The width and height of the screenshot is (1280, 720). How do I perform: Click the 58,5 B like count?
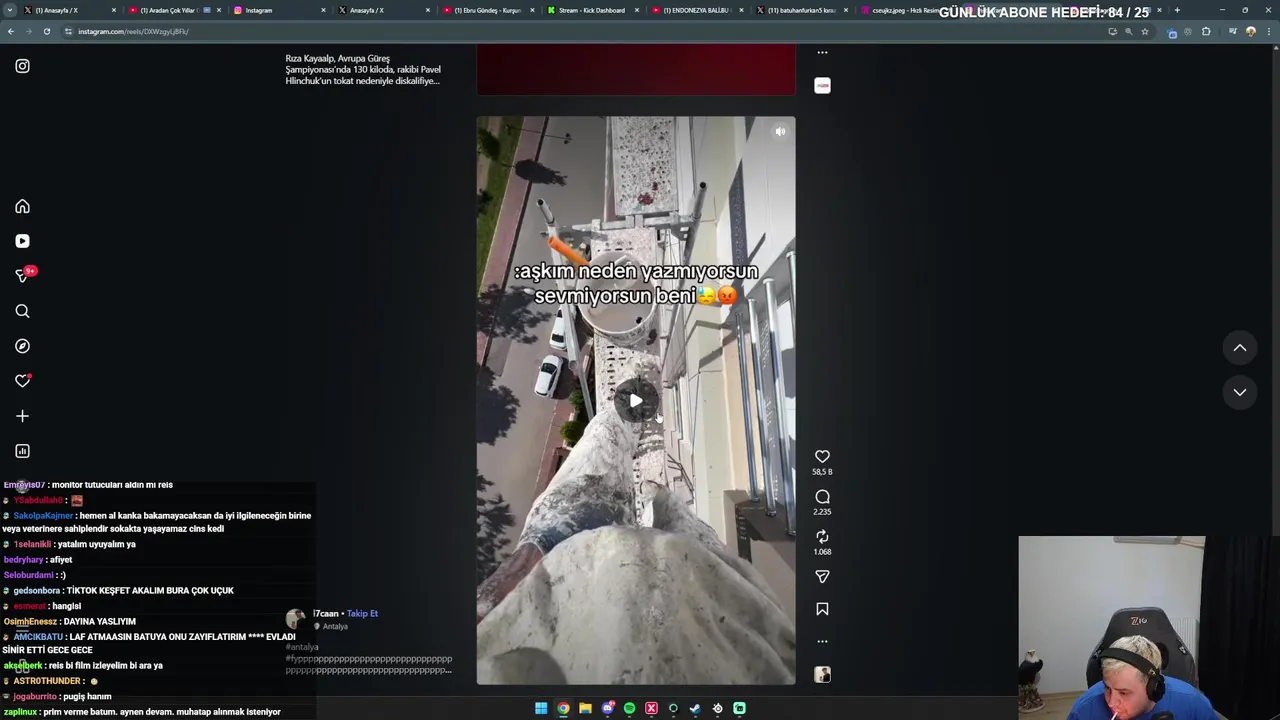(x=822, y=472)
